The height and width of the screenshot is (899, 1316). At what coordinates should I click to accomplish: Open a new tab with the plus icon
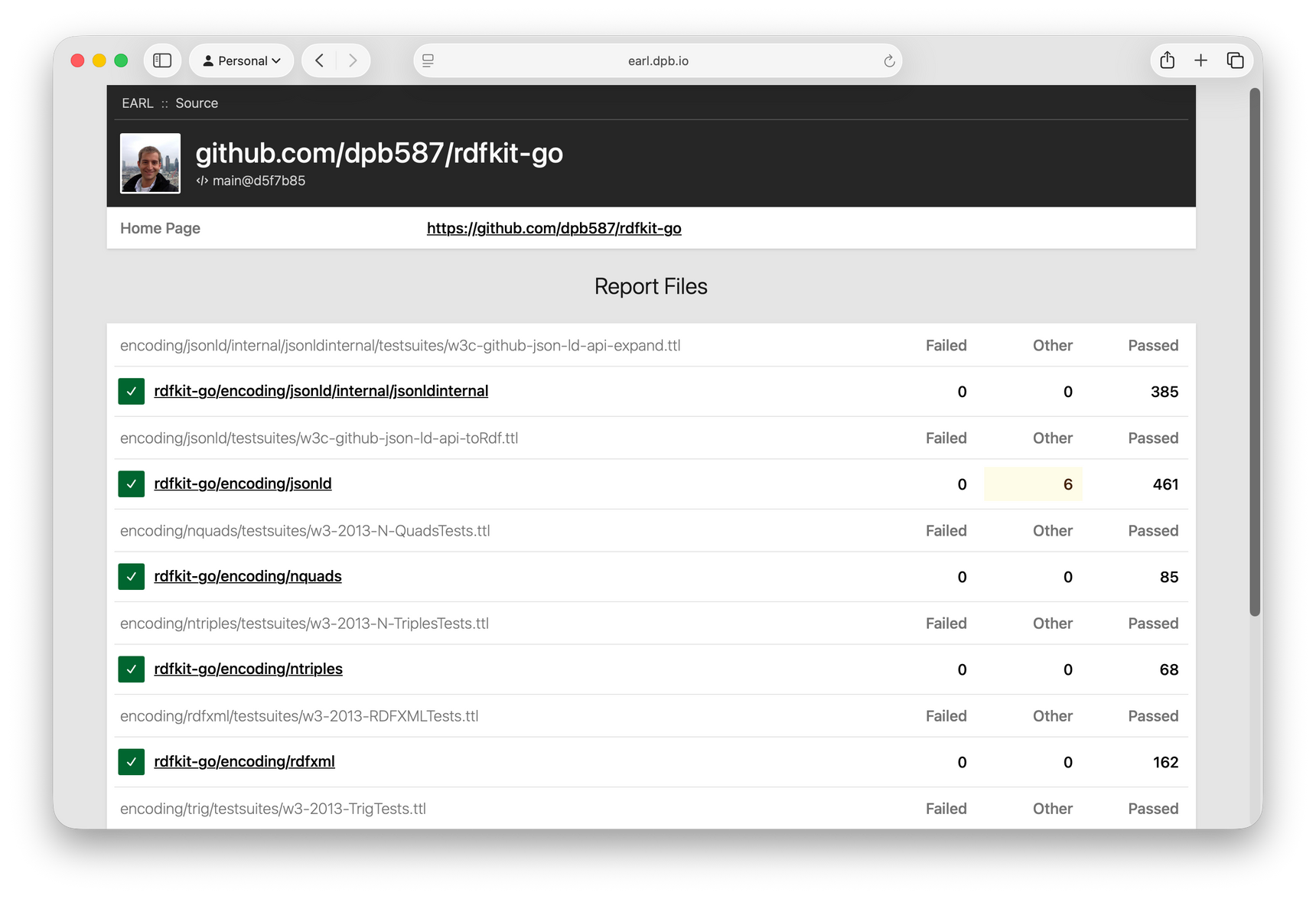coord(1200,60)
